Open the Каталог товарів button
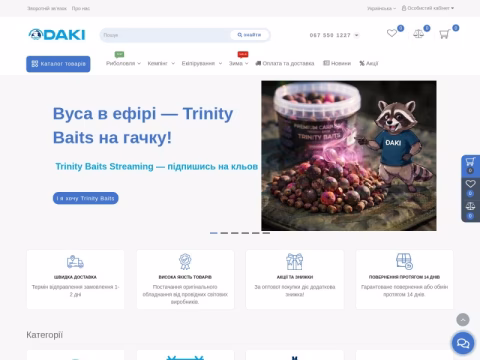Image resolution: width=480 pixels, height=360 pixels. [58, 64]
